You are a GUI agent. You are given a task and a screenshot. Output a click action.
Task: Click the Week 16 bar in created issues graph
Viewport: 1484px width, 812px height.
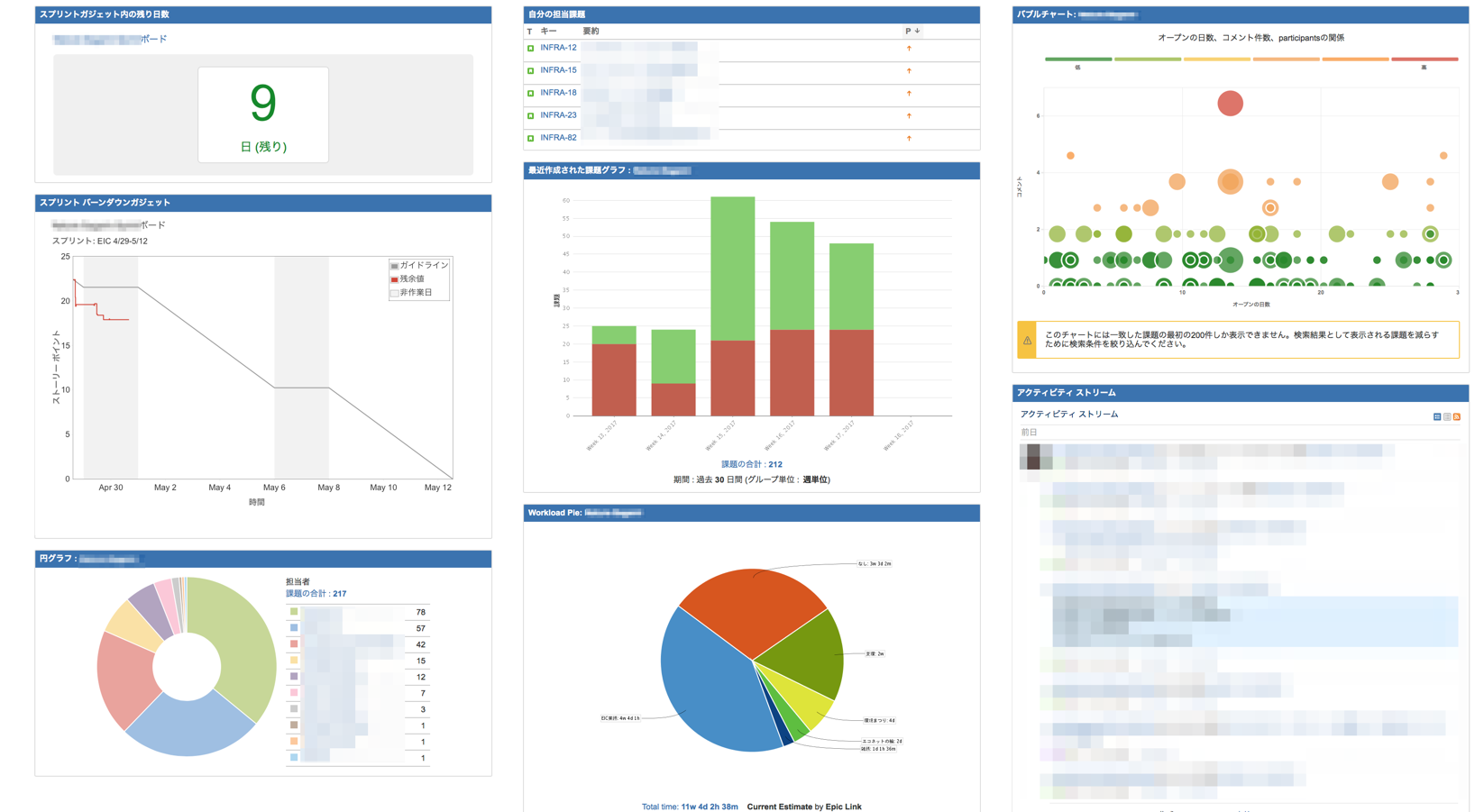792,319
